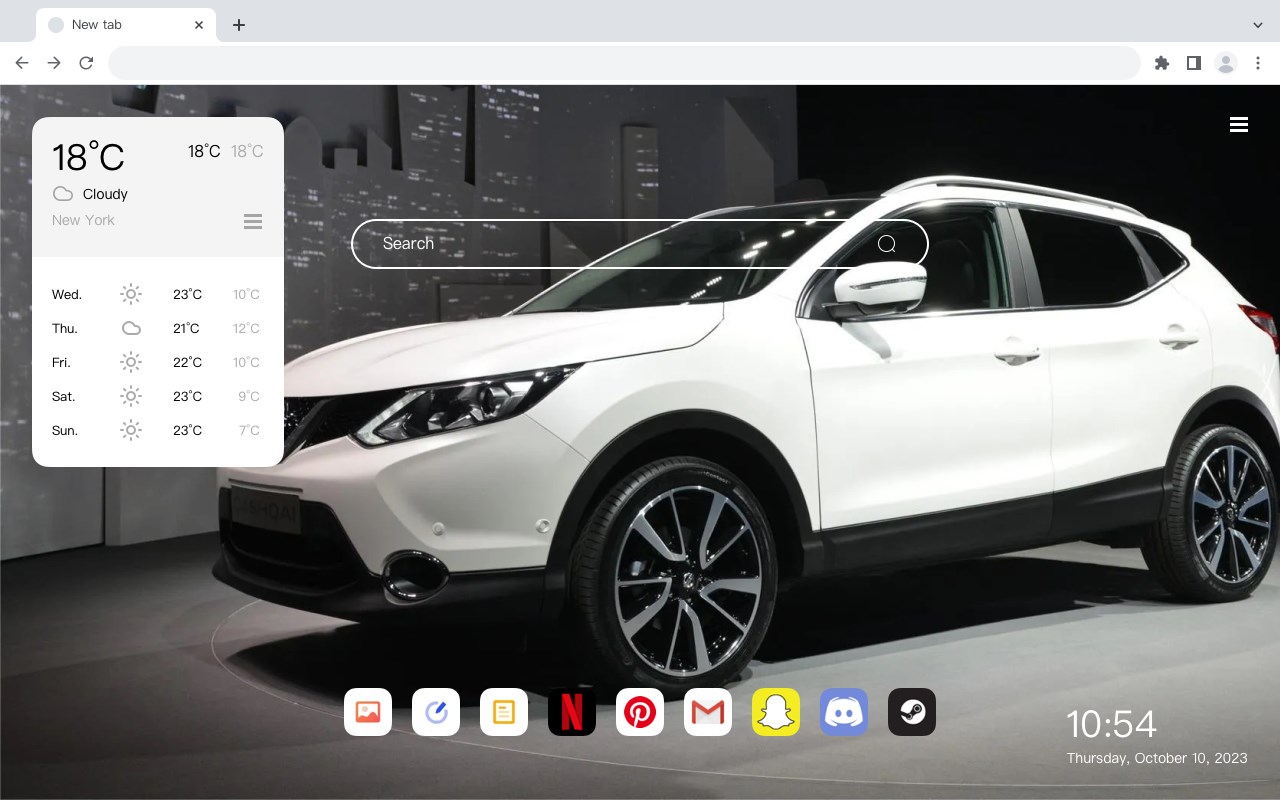Open the Chrome three-dot menu
Image resolution: width=1280 pixels, height=800 pixels.
1258,63
